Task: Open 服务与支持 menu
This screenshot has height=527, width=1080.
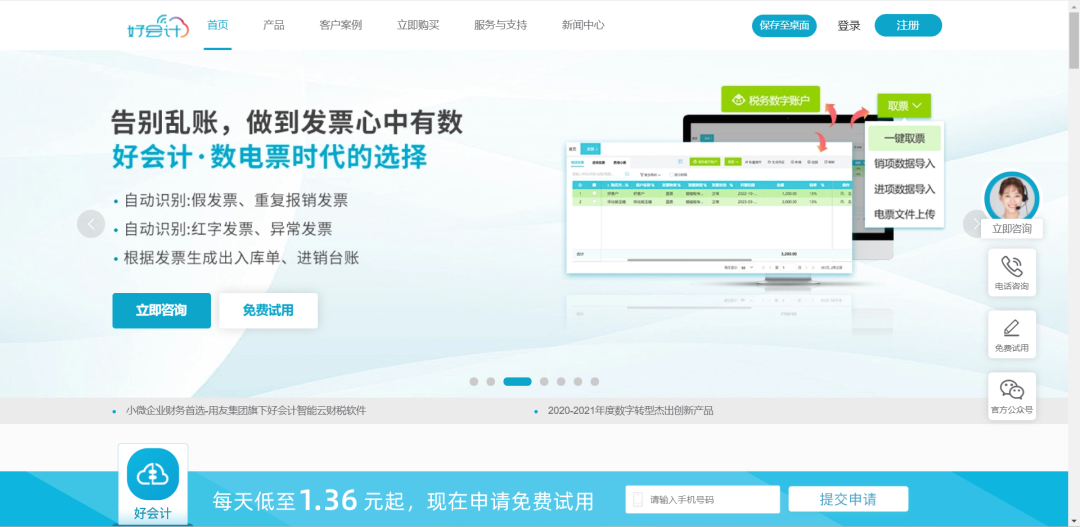Action: [500, 25]
